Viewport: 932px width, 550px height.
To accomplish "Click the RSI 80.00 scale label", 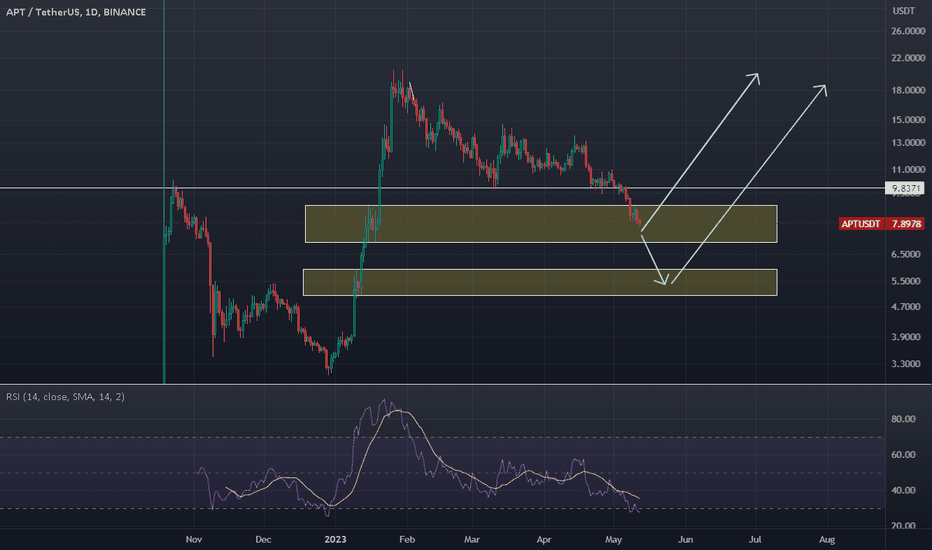I will (x=903, y=419).
